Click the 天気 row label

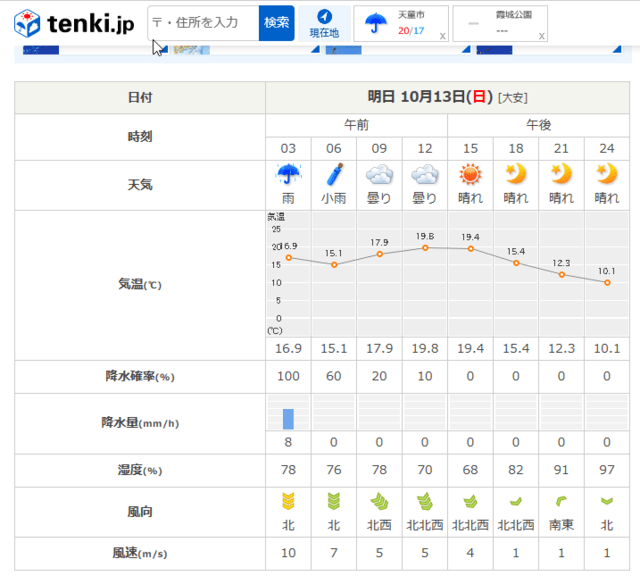pos(140,185)
